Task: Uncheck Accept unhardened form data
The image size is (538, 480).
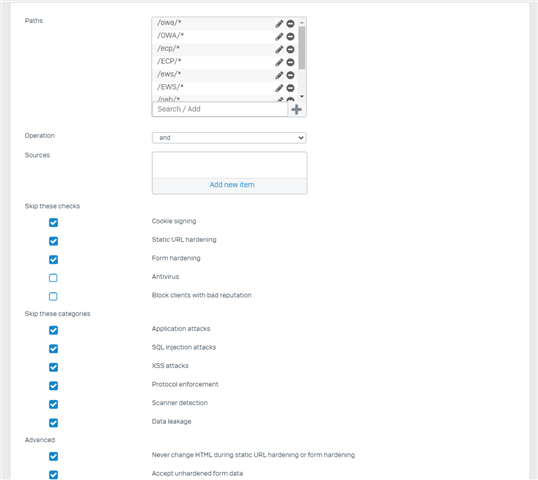Action: click(x=53, y=475)
